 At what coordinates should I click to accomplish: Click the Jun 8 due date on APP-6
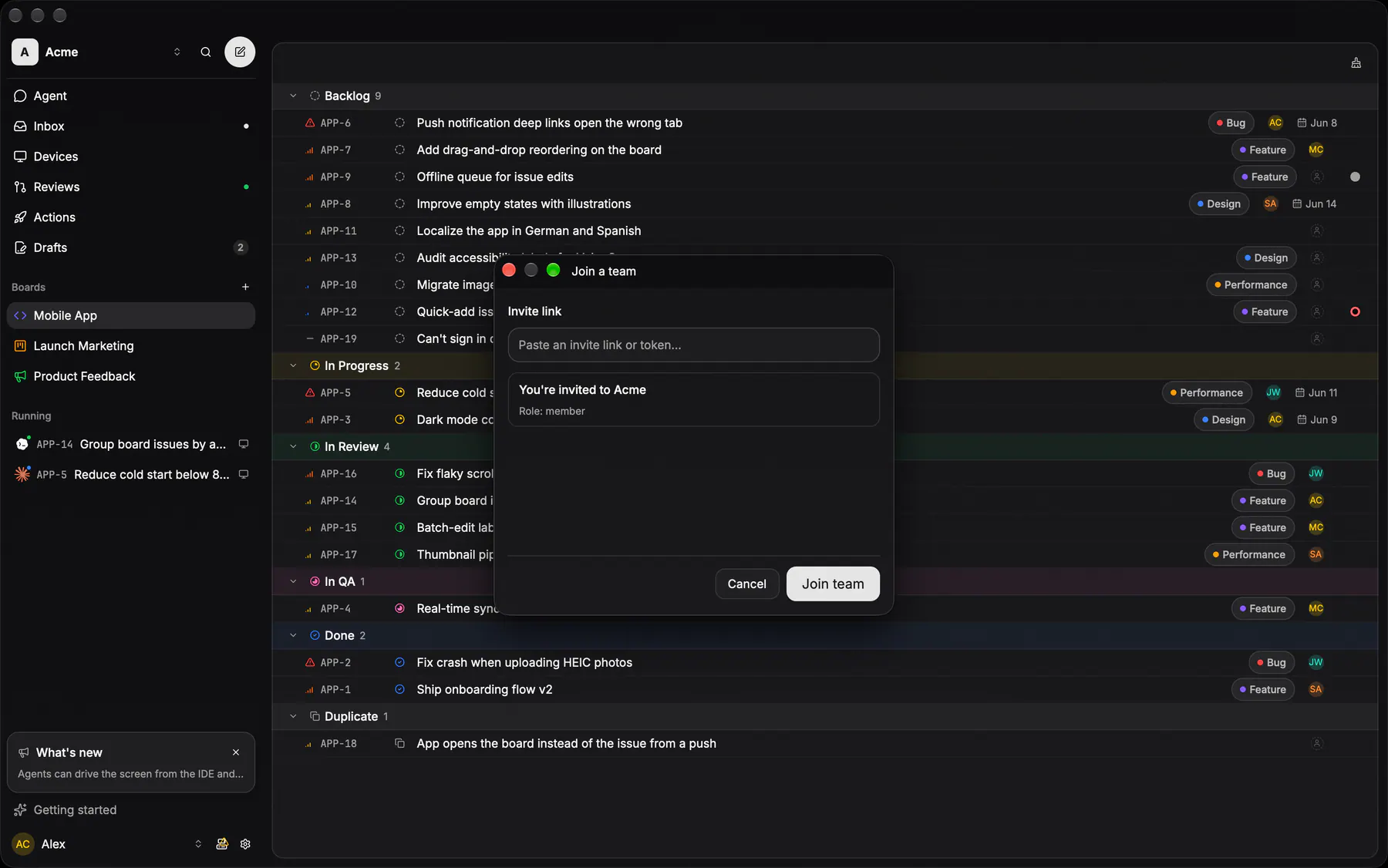click(x=1317, y=123)
